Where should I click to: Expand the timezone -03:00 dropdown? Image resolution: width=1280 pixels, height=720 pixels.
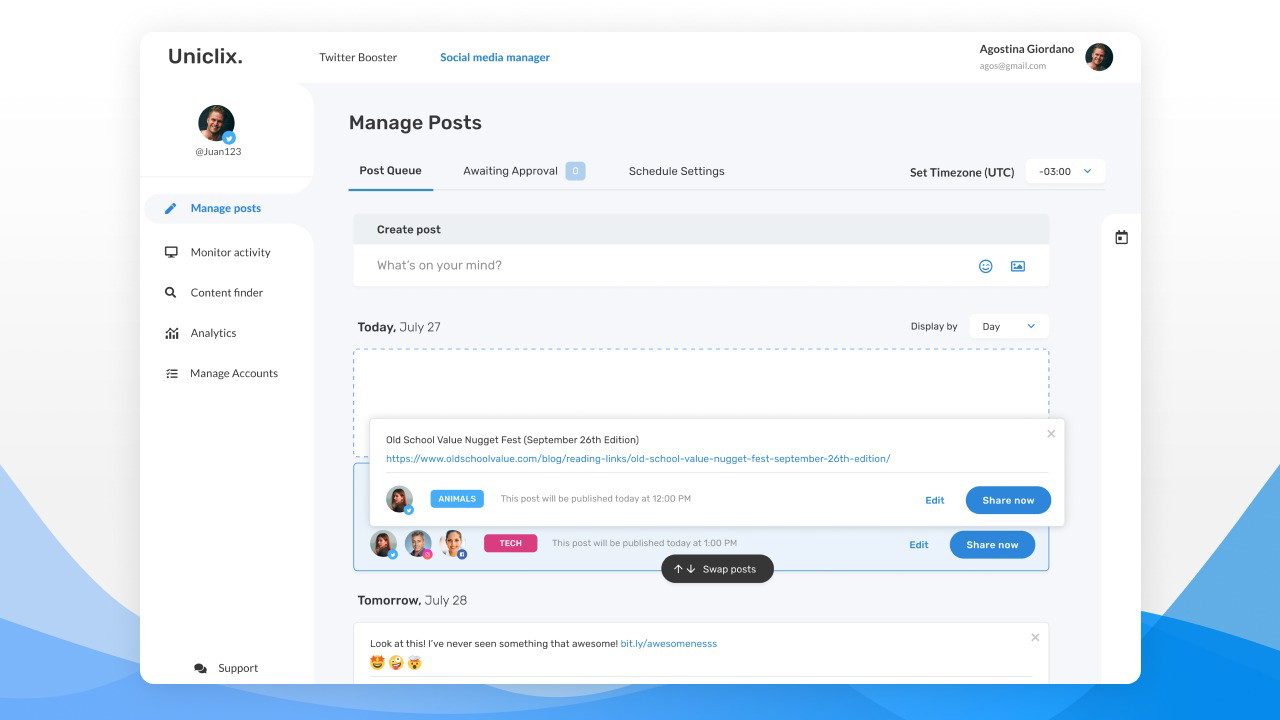pyautogui.click(x=1066, y=171)
